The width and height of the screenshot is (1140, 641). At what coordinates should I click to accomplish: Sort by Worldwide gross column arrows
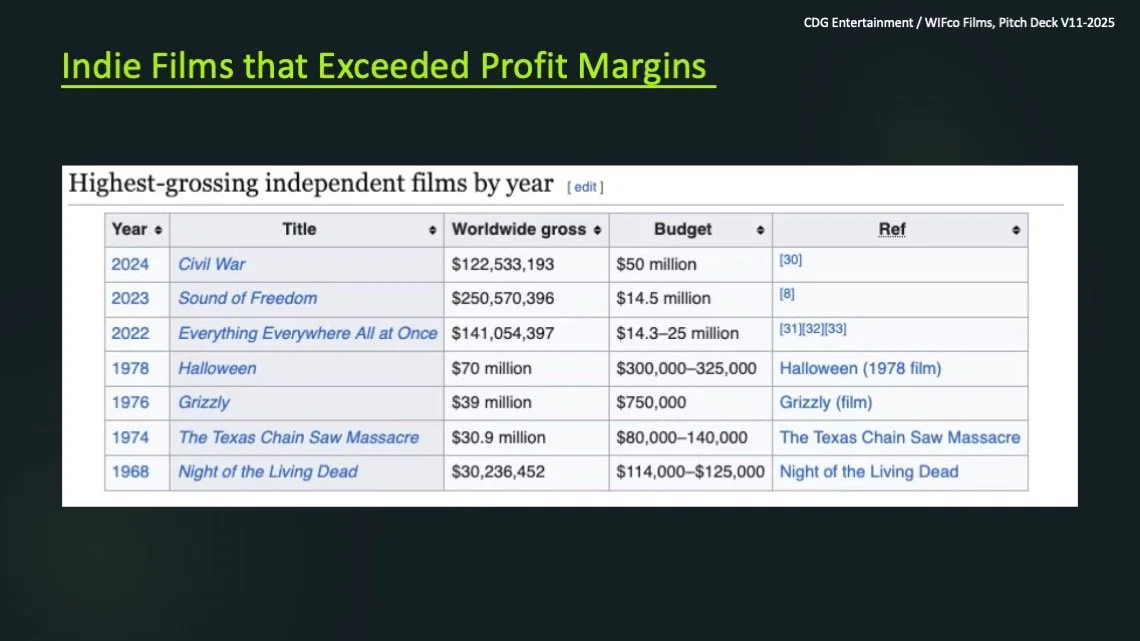click(x=597, y=230)
